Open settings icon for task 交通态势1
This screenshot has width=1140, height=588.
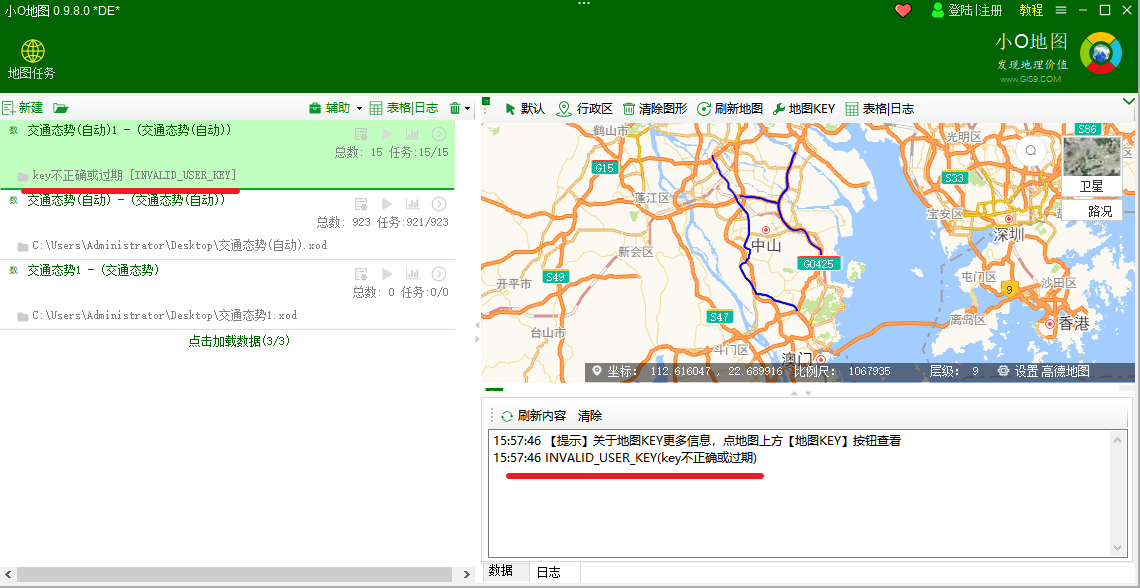click(x=361, y=273)
